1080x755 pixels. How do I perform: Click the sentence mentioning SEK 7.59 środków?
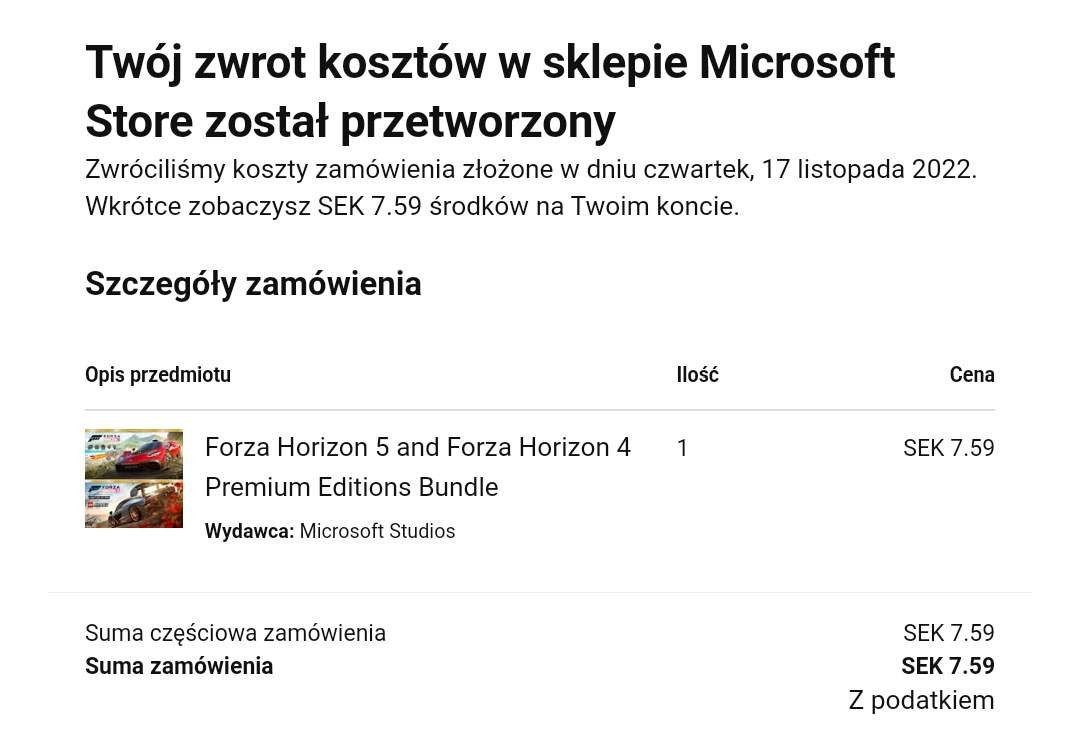[412, 206]
